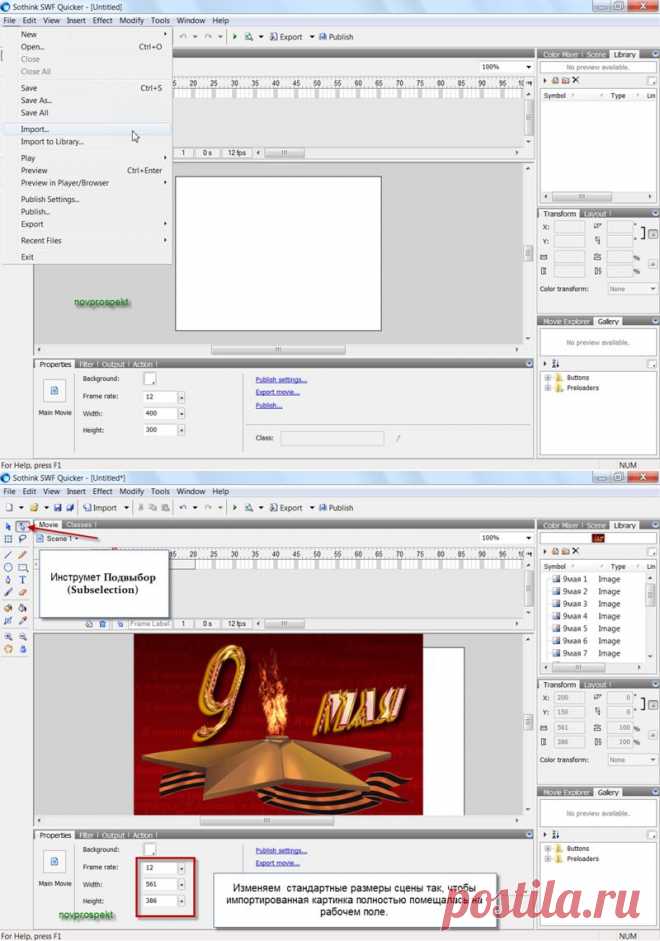Open Color transform dropdown in upper Transform panel
This screenshot has height=941, width=660.
tap(632, 289)
